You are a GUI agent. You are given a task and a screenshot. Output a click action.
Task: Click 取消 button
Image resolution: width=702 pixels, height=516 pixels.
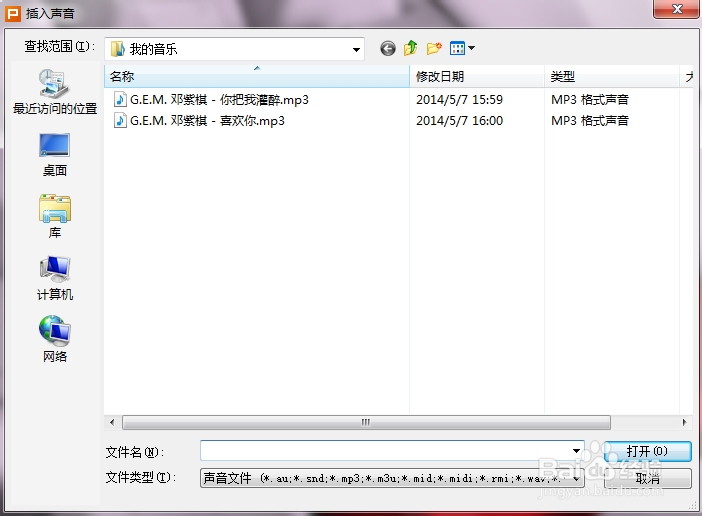pyautogui.click(x=647, y=478)
